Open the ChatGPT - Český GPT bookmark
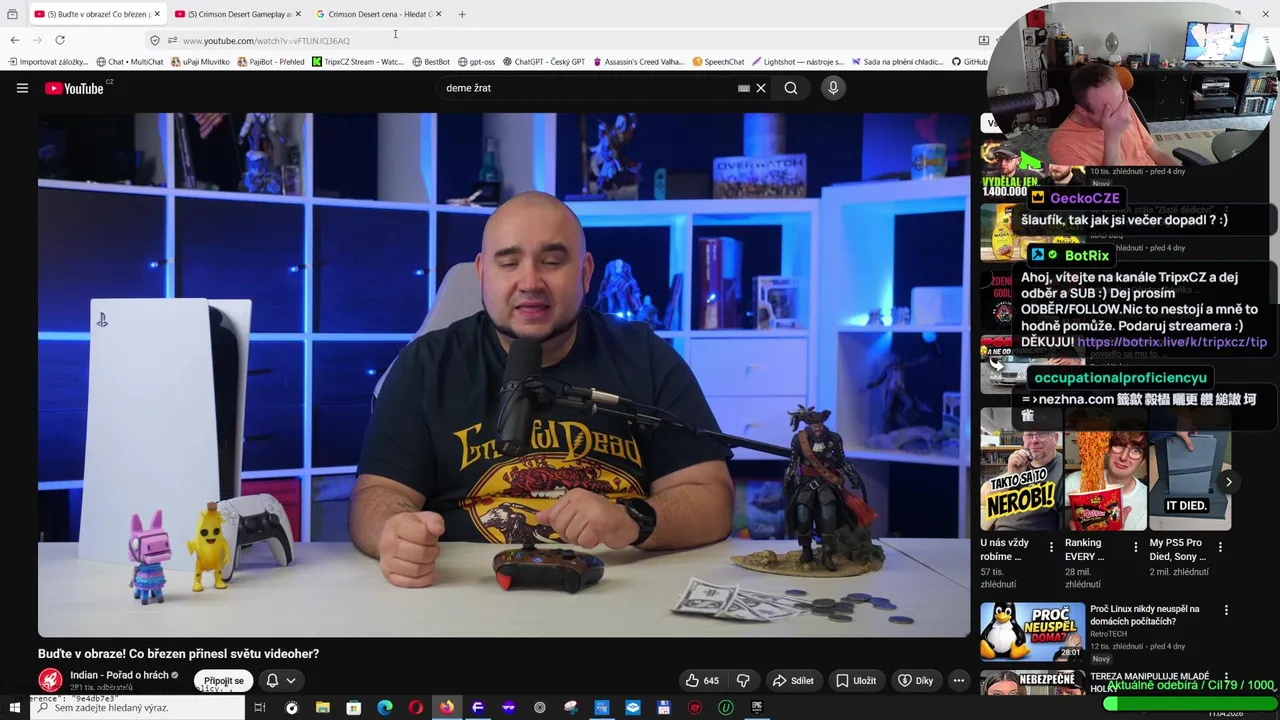 [543, 62]
